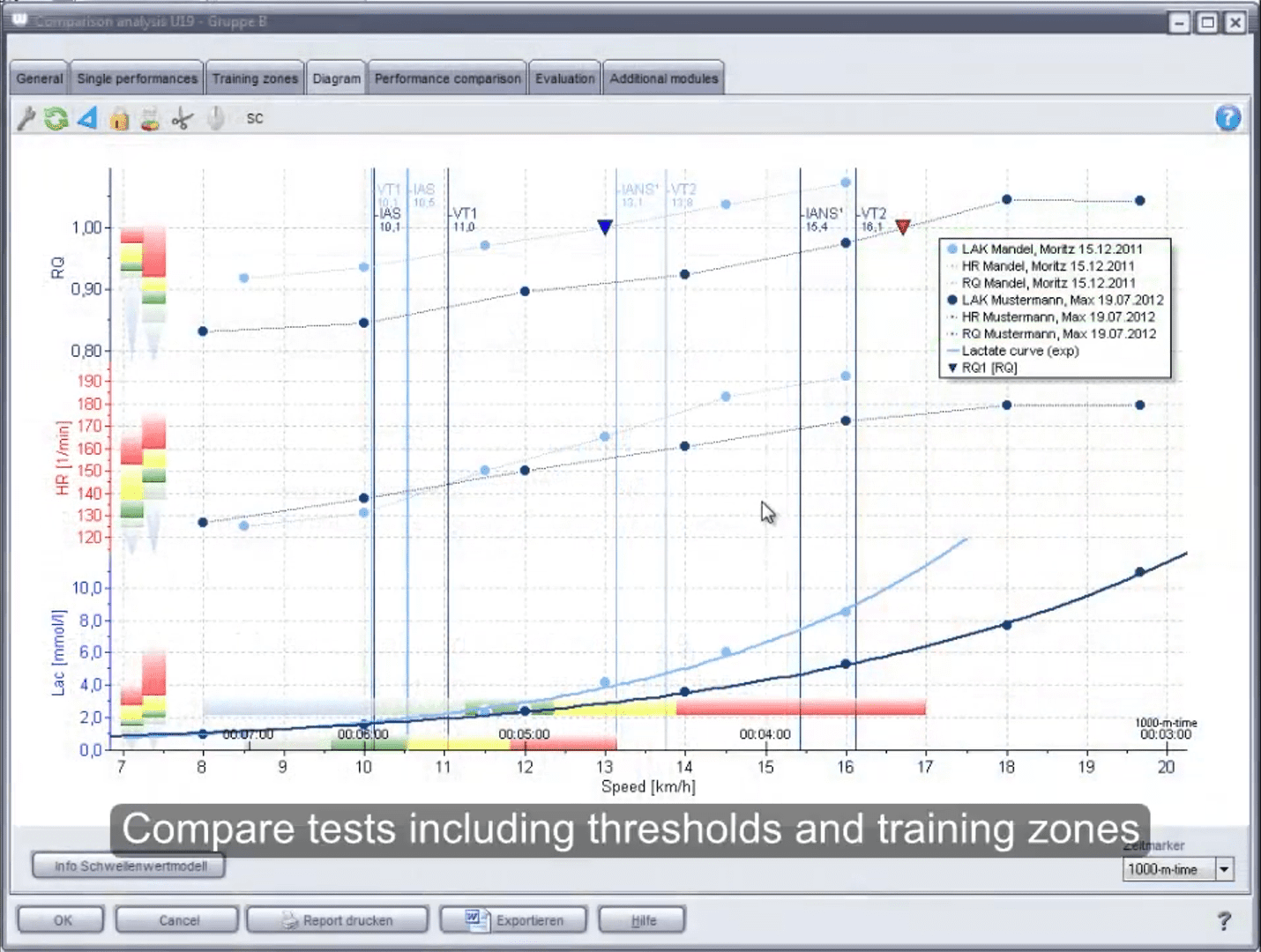Click the mouse icon in toolbar

click(x=216, y=117)
